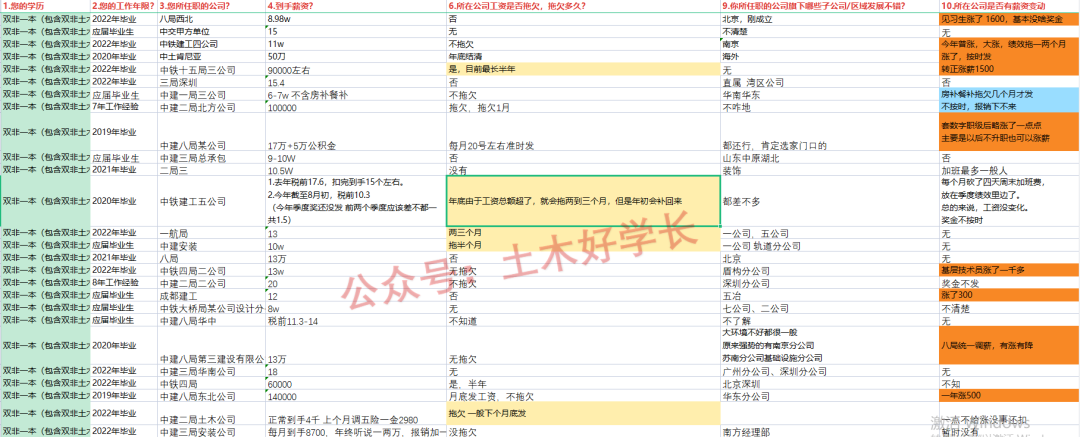Select the yellow cell '是,目前最长半年'
Viewport: 1080px width, 437px height.
[583, 70]
